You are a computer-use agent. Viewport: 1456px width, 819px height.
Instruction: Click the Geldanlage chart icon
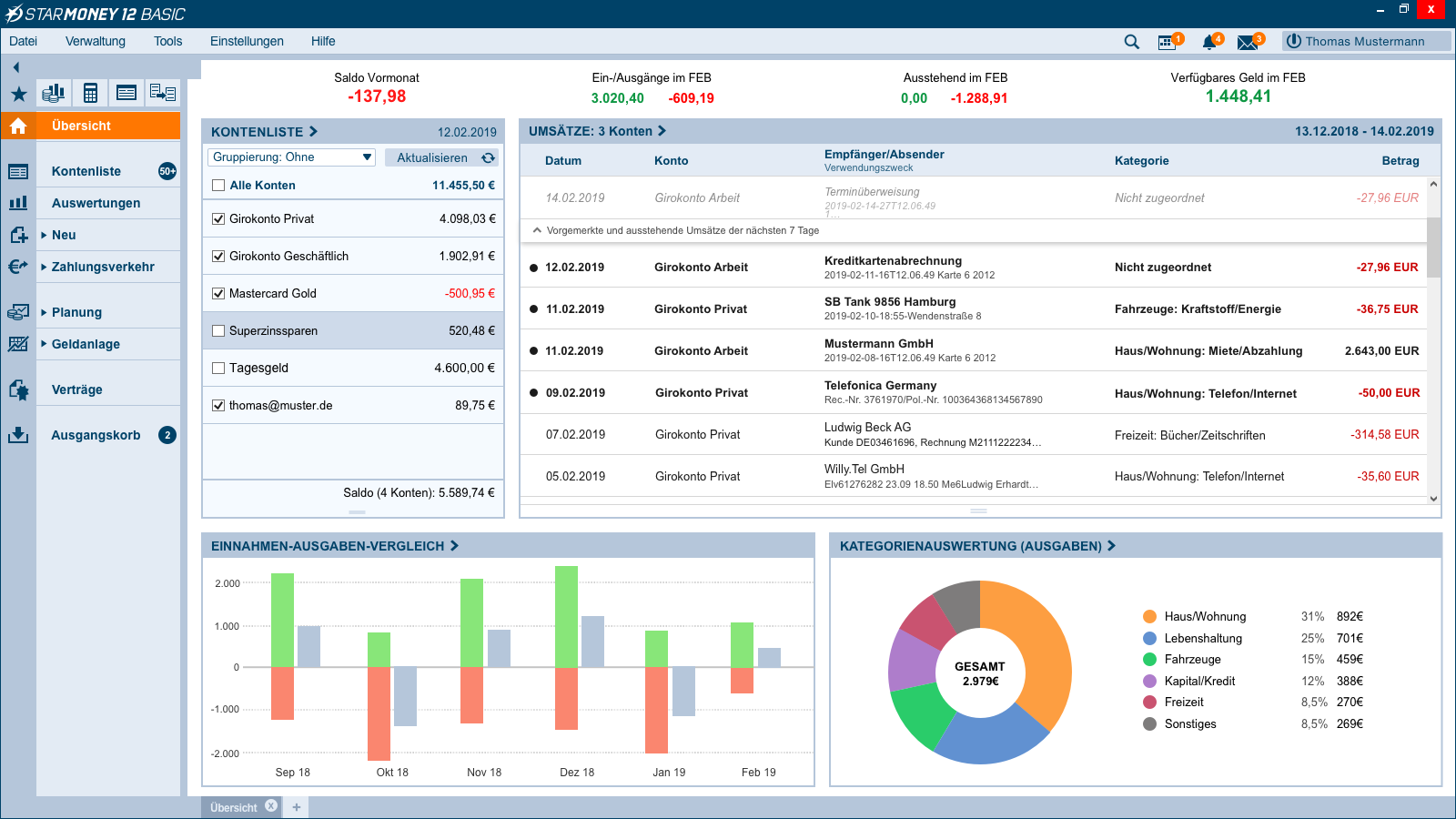pyautogui.click(x=18, y=344)
